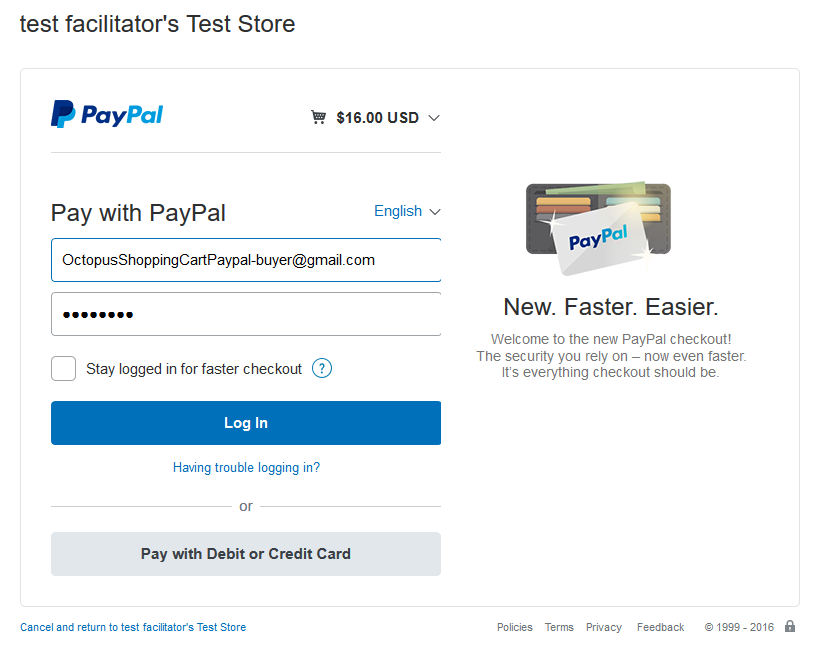The height and width of the screenshot is (649, 838).
Task: Open Having trouble logging in link
Action: pos(245,467)
